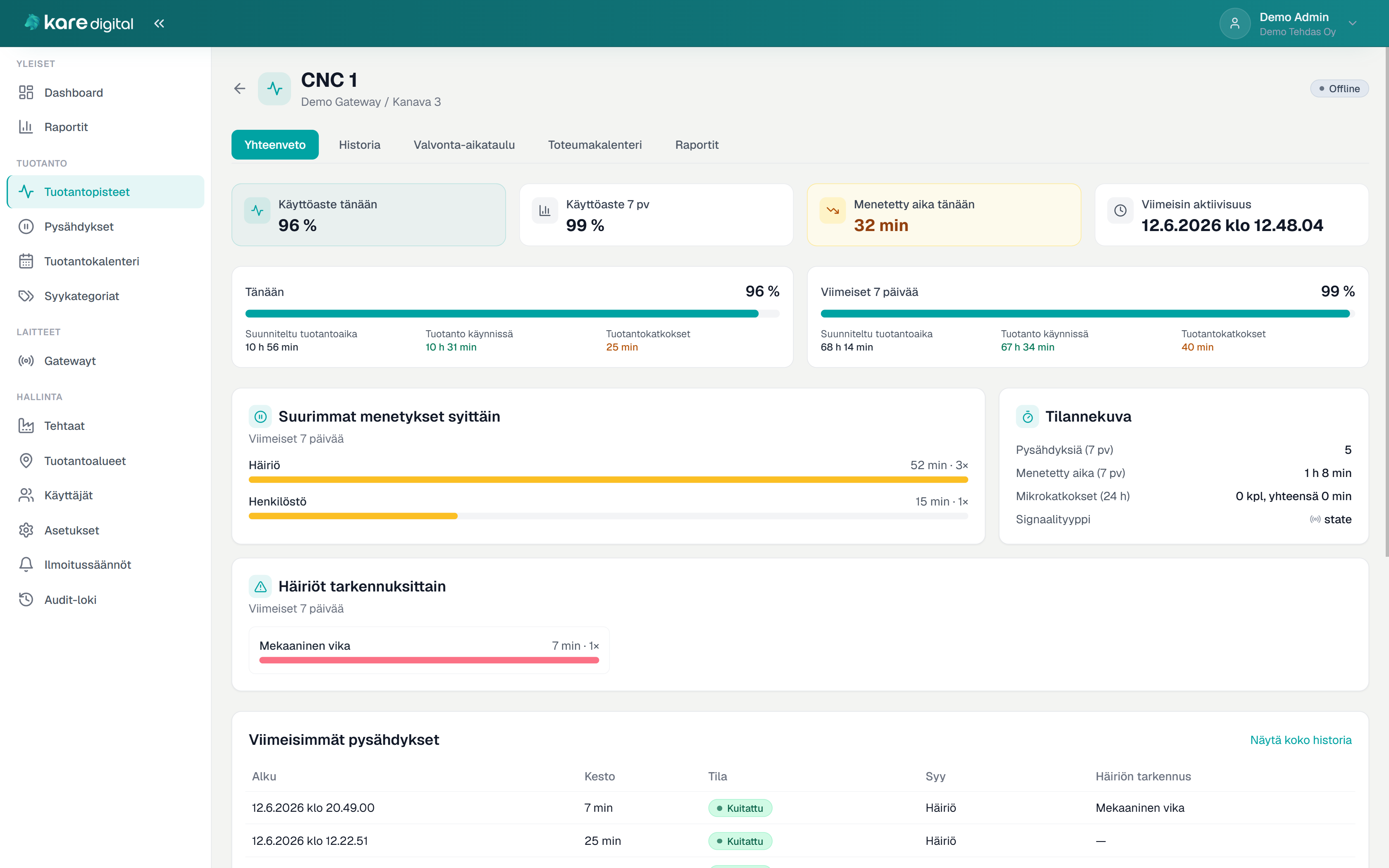Click the Käyttöaste tänään 96 % card

click(368, 215)
